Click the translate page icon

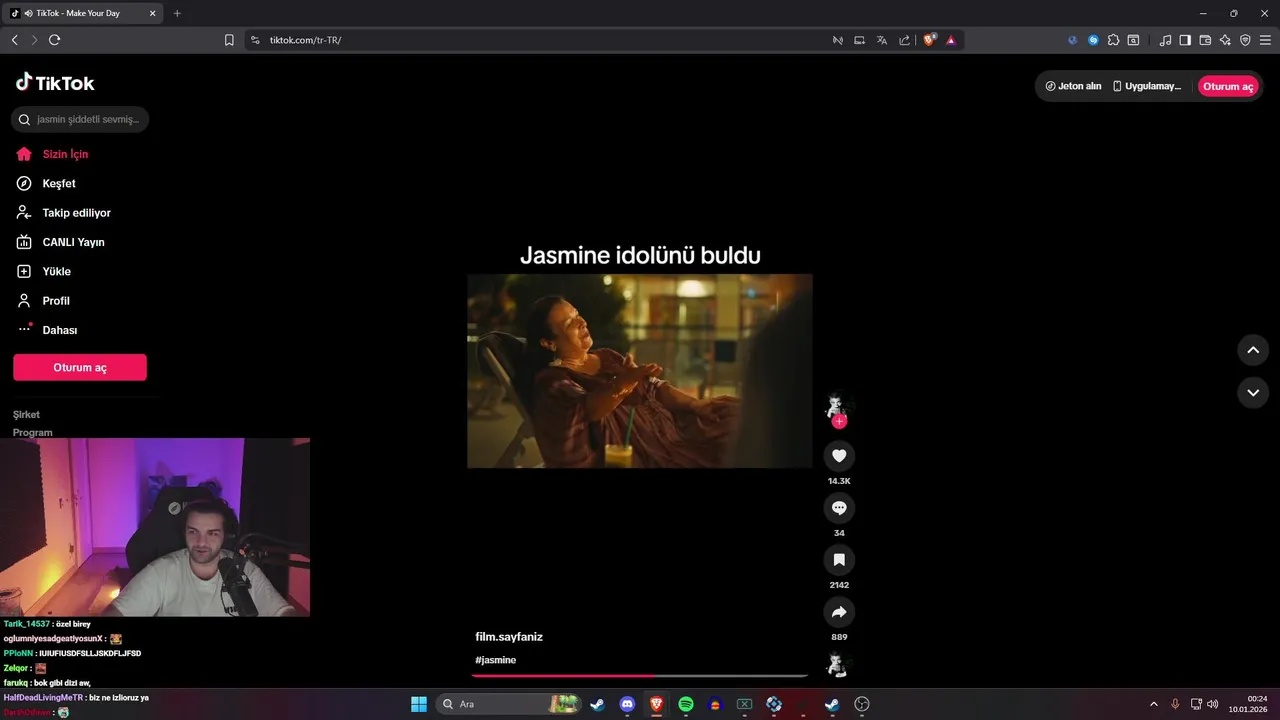(882, 40)
